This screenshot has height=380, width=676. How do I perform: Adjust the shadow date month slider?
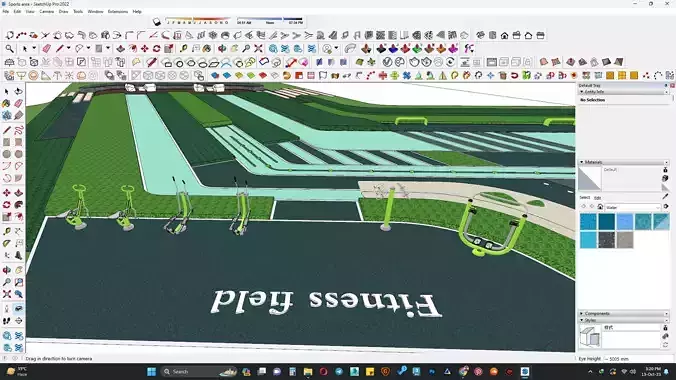coord(197,21)
